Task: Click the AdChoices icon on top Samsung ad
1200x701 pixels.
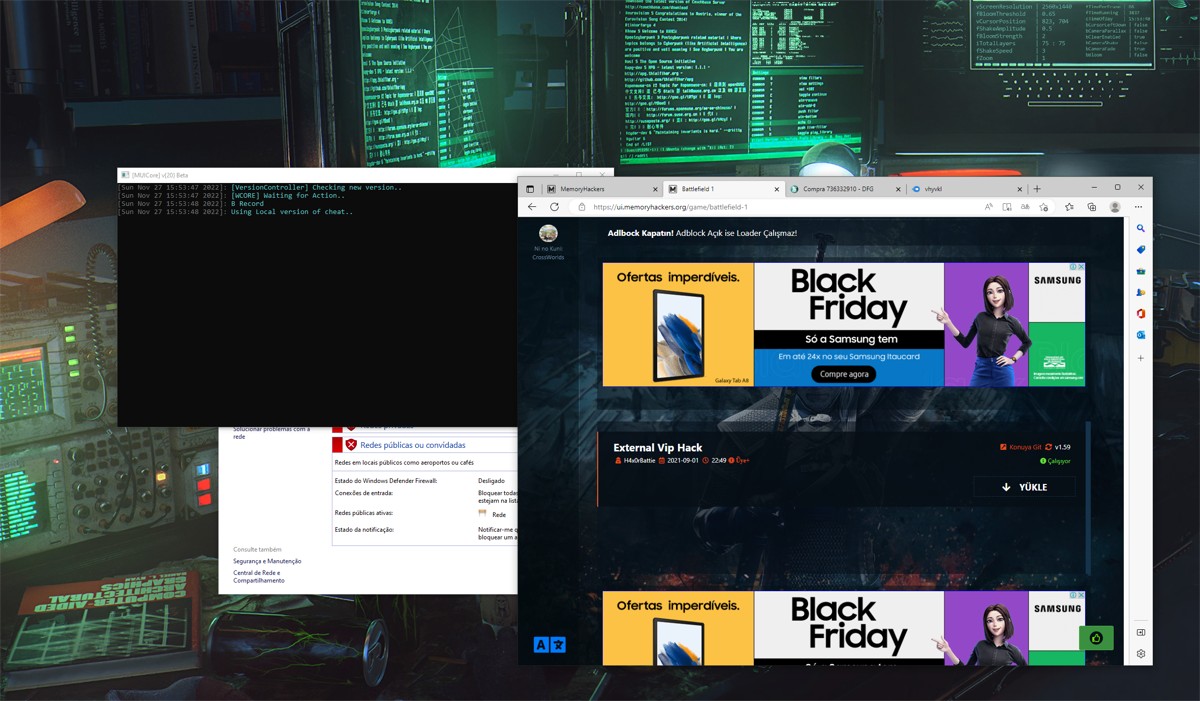Action: pyautogui.click(x=1073, y=267)
